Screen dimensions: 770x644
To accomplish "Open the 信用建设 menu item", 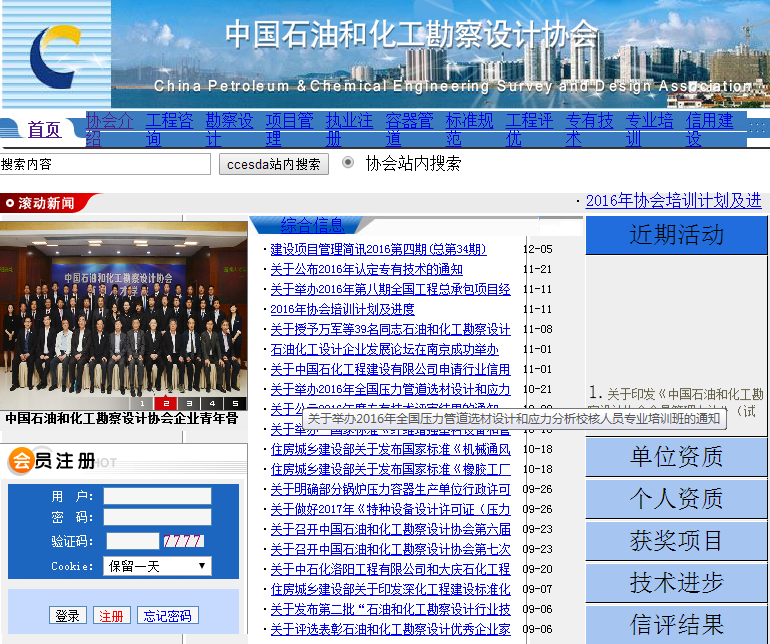I will coord(710,129).
